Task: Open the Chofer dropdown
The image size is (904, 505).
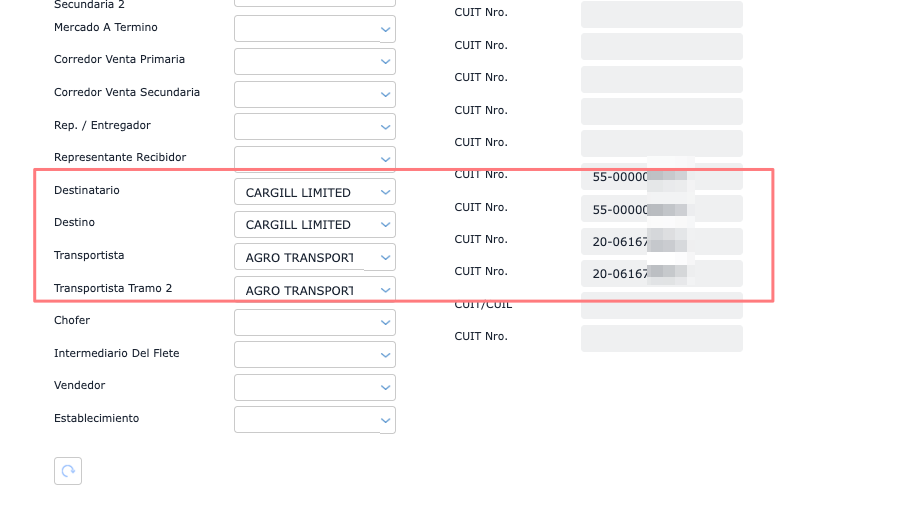Action: point(314,322)
